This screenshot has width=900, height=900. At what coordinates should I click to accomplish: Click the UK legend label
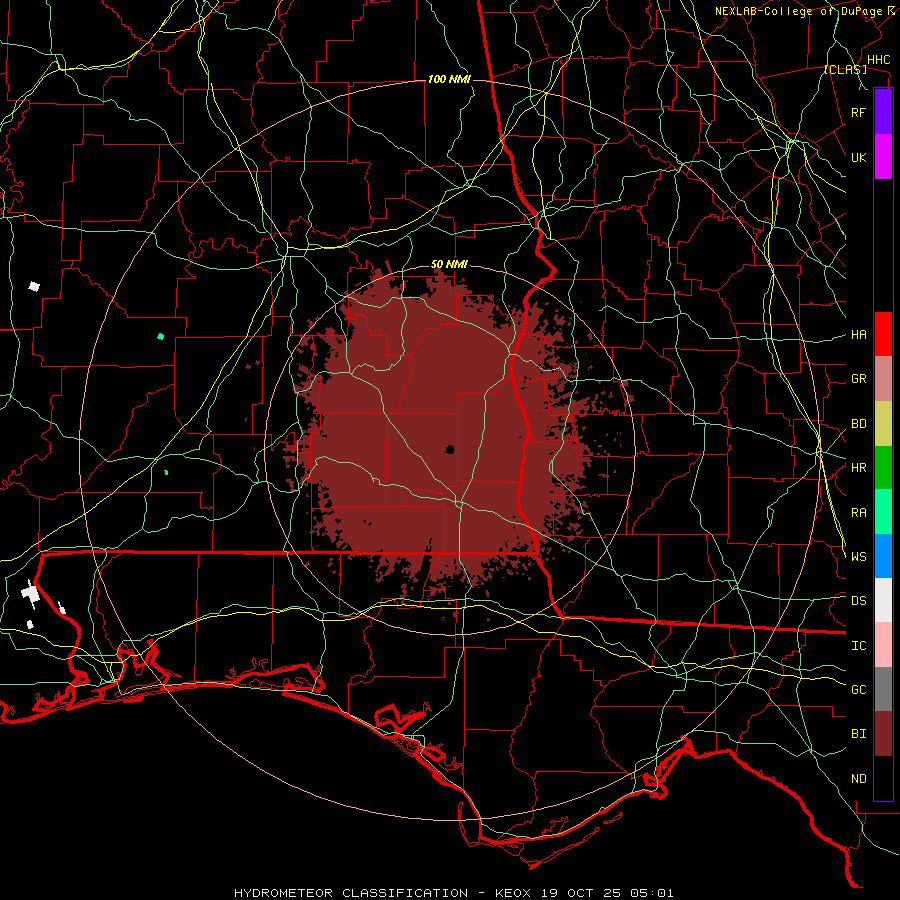coord(858,157)
